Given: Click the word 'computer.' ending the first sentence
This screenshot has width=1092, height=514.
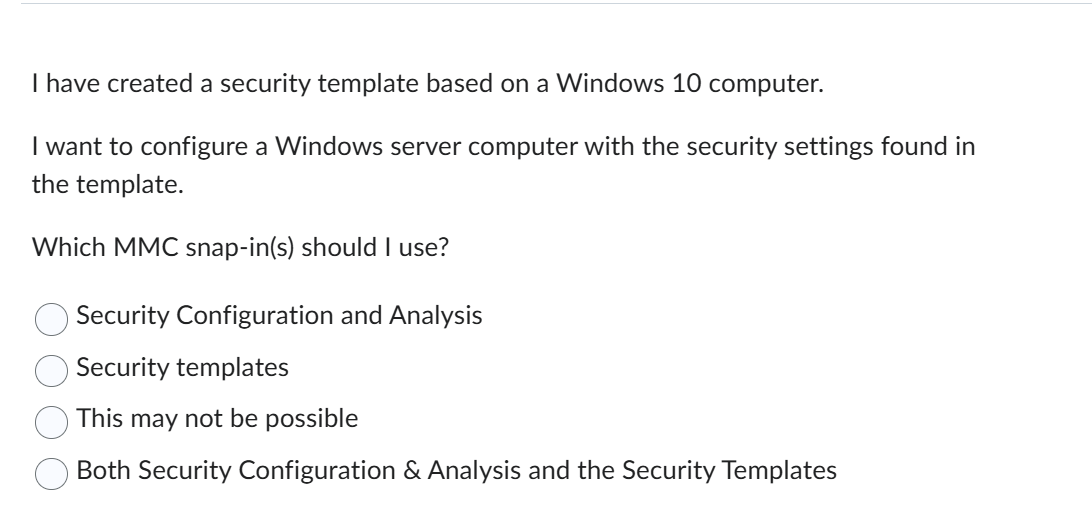Looking at the screenshot, I should (x=766, y=84).
